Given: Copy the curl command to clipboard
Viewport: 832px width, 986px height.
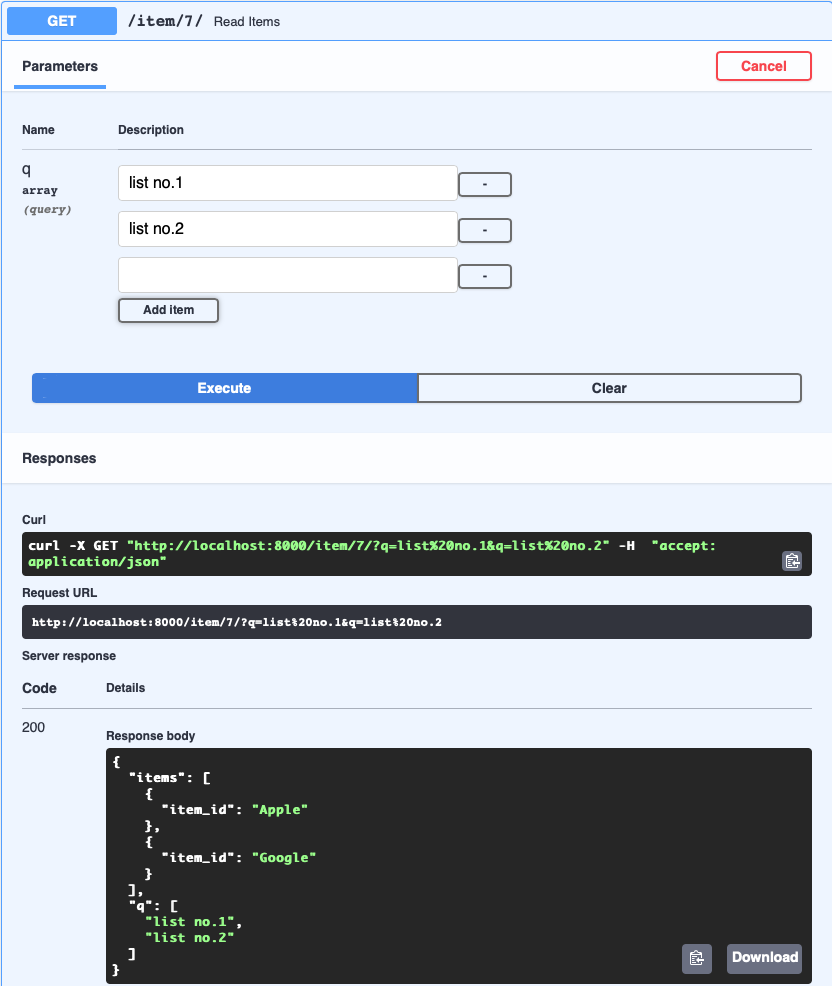Looking at the screenshot, I should coord(792,560).
